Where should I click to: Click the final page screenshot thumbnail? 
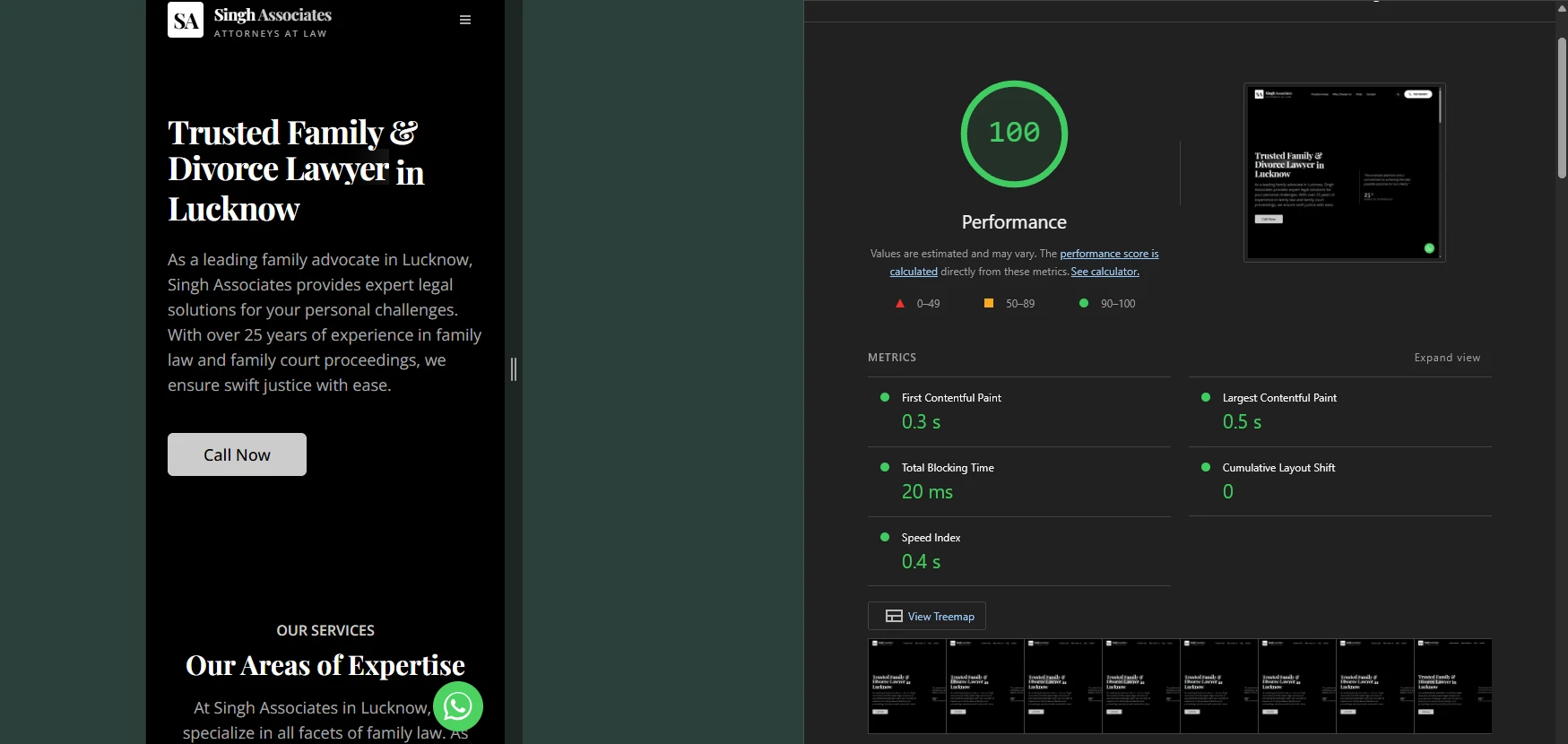click(x=1344, y=172)
